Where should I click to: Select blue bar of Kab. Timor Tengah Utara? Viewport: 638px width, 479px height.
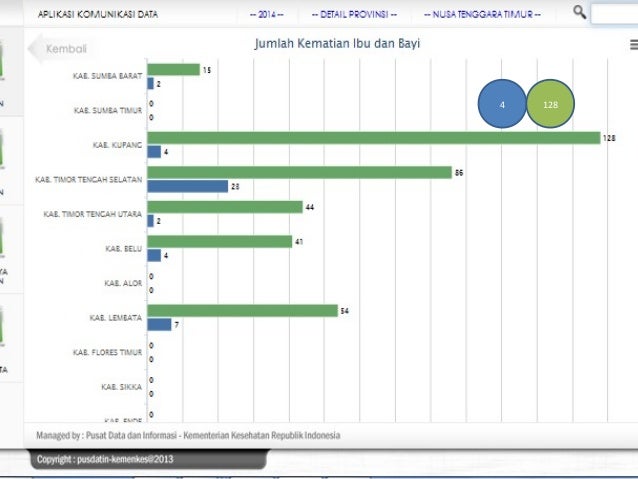[x=150, y=221]
